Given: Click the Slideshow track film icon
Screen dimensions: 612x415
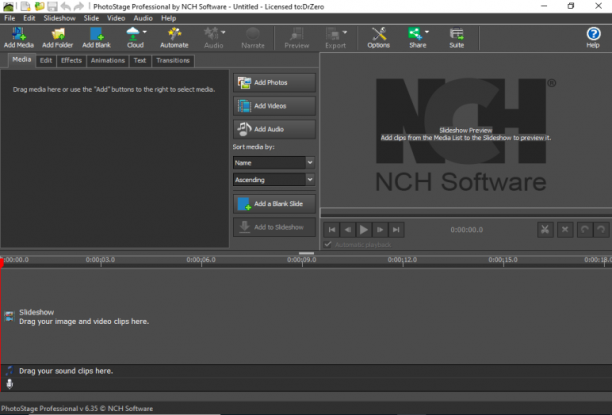Looking at the screenshot, I should click(x=9, y=316).
